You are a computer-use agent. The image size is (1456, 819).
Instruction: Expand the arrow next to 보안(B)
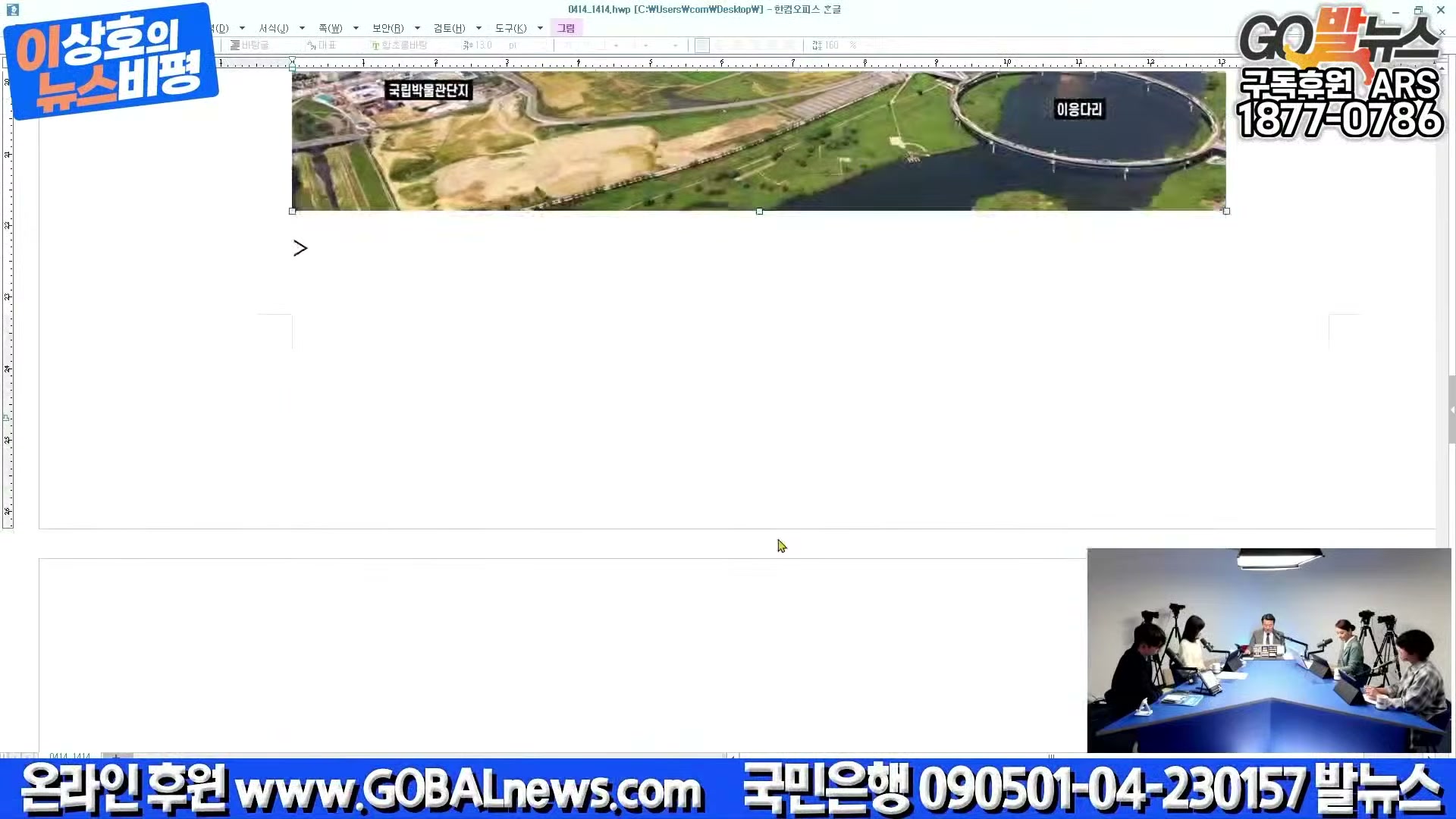pyautogui.click(x=417, y=28)
